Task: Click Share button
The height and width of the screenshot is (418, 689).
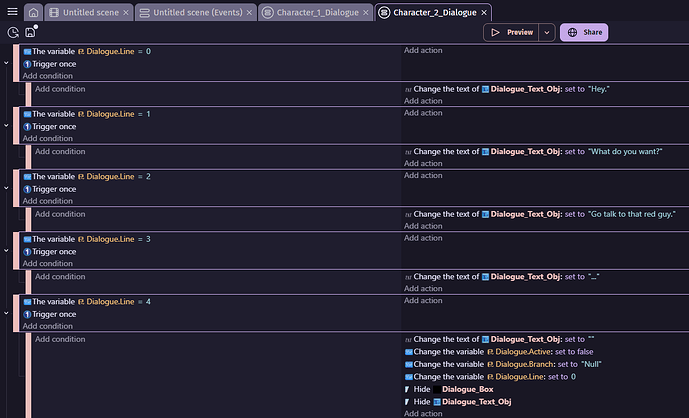Action: coord(584,32)
